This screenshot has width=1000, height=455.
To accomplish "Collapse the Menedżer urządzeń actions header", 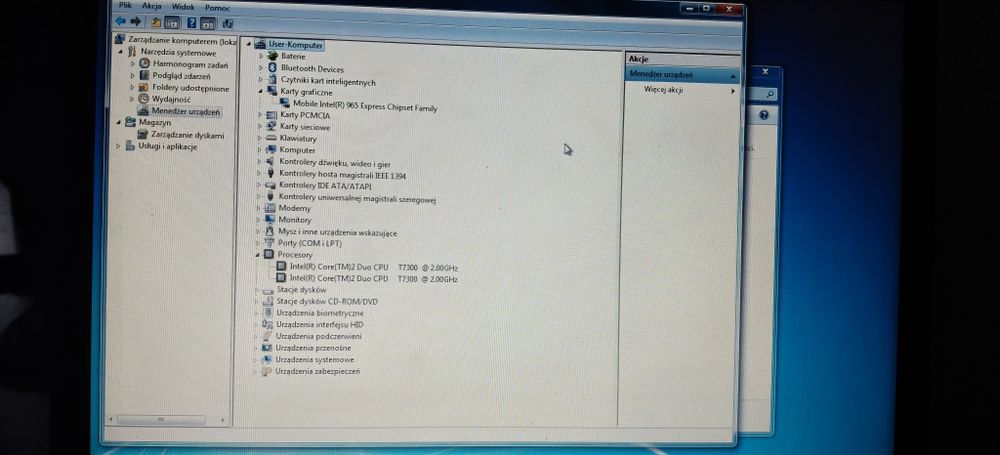I will click(733, 76).
